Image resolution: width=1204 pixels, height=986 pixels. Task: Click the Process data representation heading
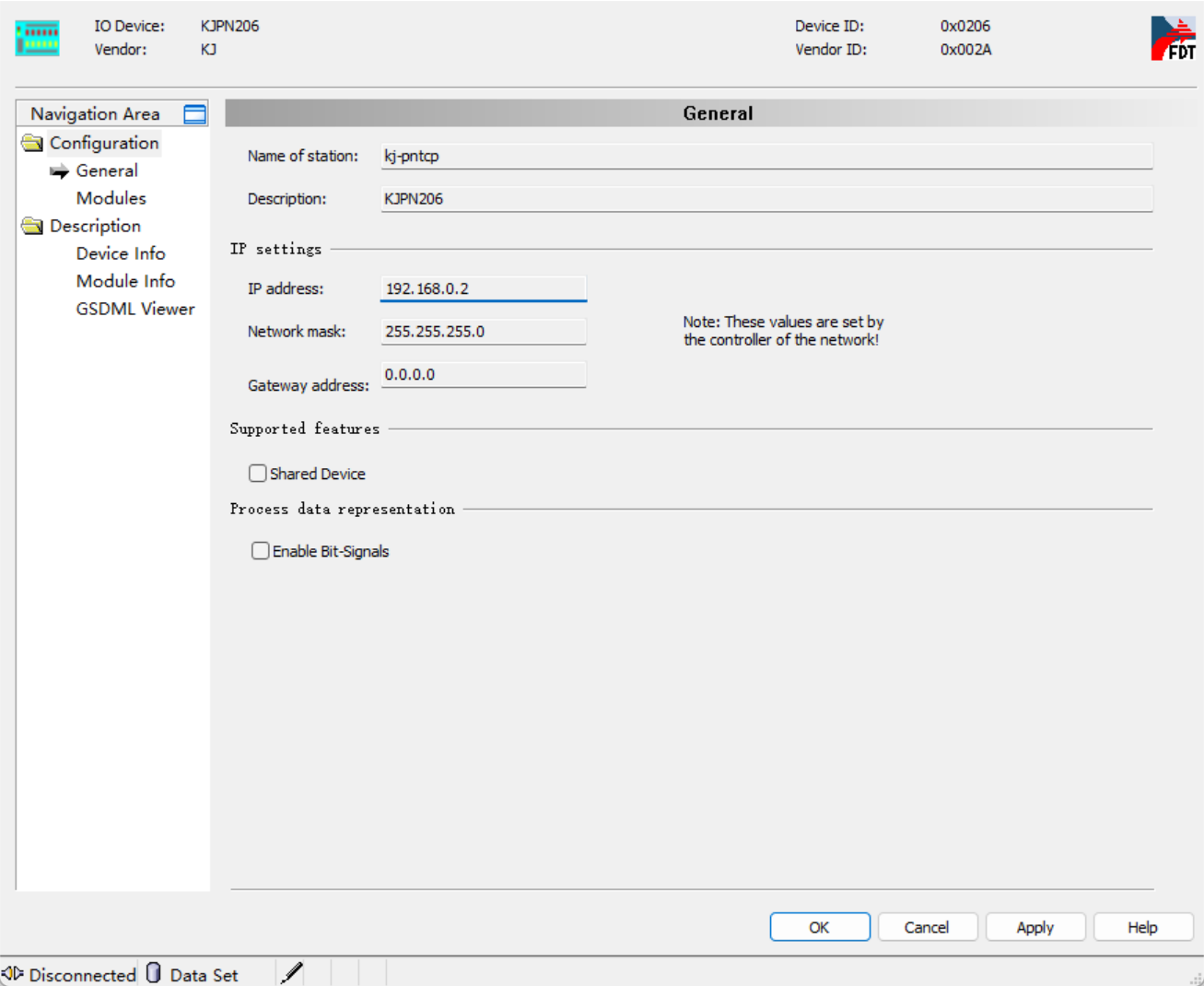pos(343,509)
